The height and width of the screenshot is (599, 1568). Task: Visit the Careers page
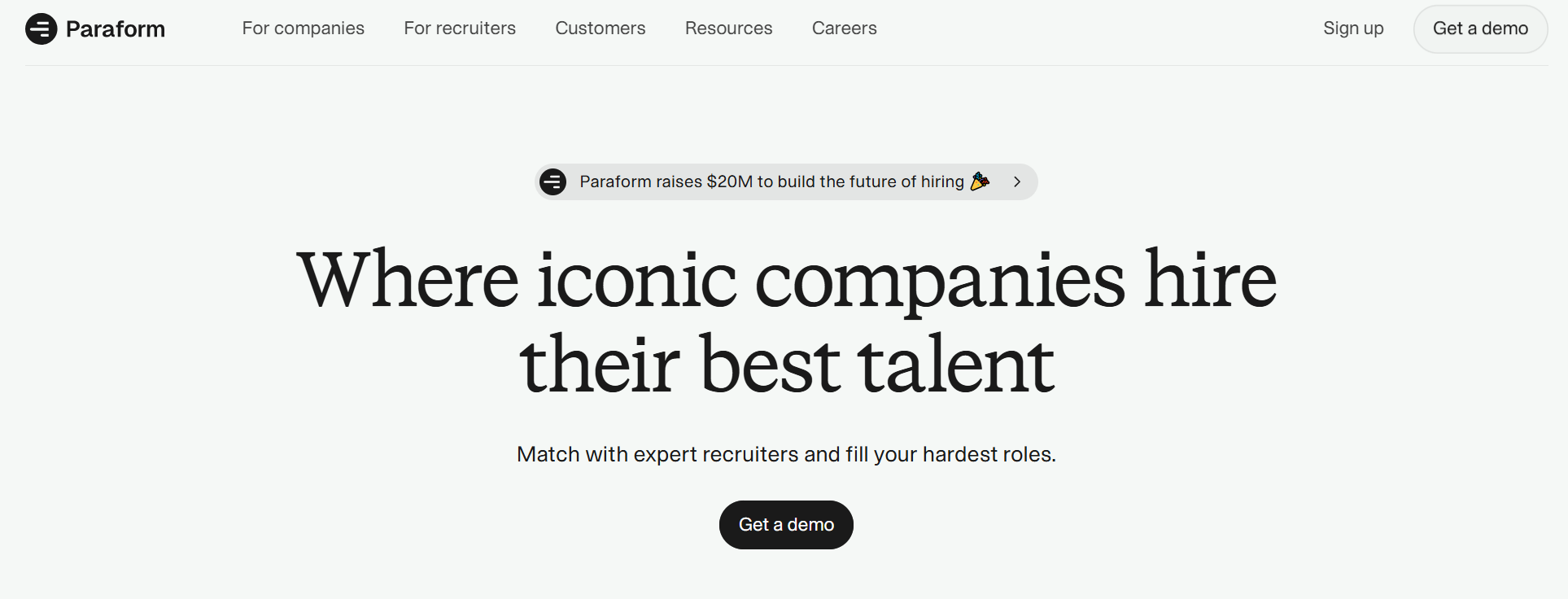(x=844, y=28)
